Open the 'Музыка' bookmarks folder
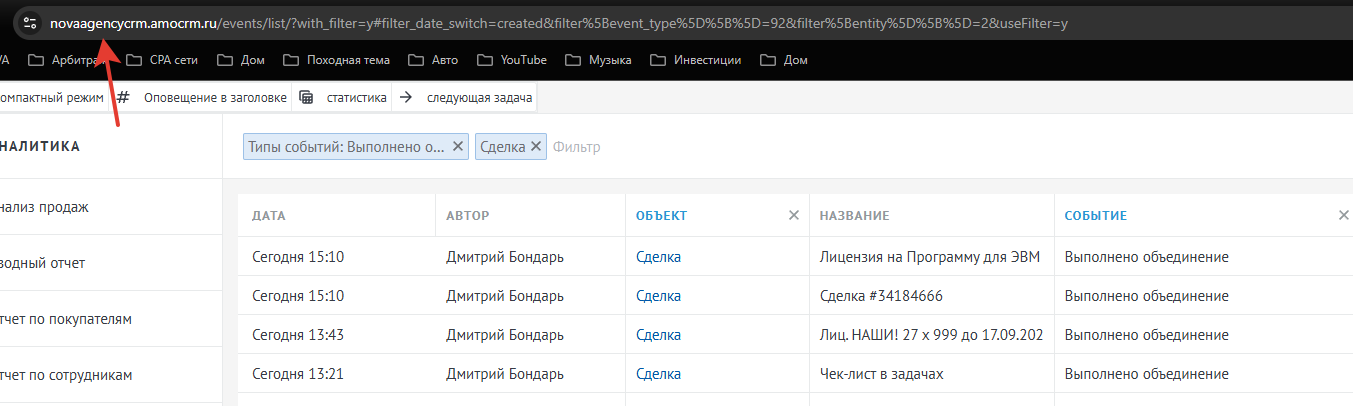This screenshot has width=1353, height=406. point(598,60)
